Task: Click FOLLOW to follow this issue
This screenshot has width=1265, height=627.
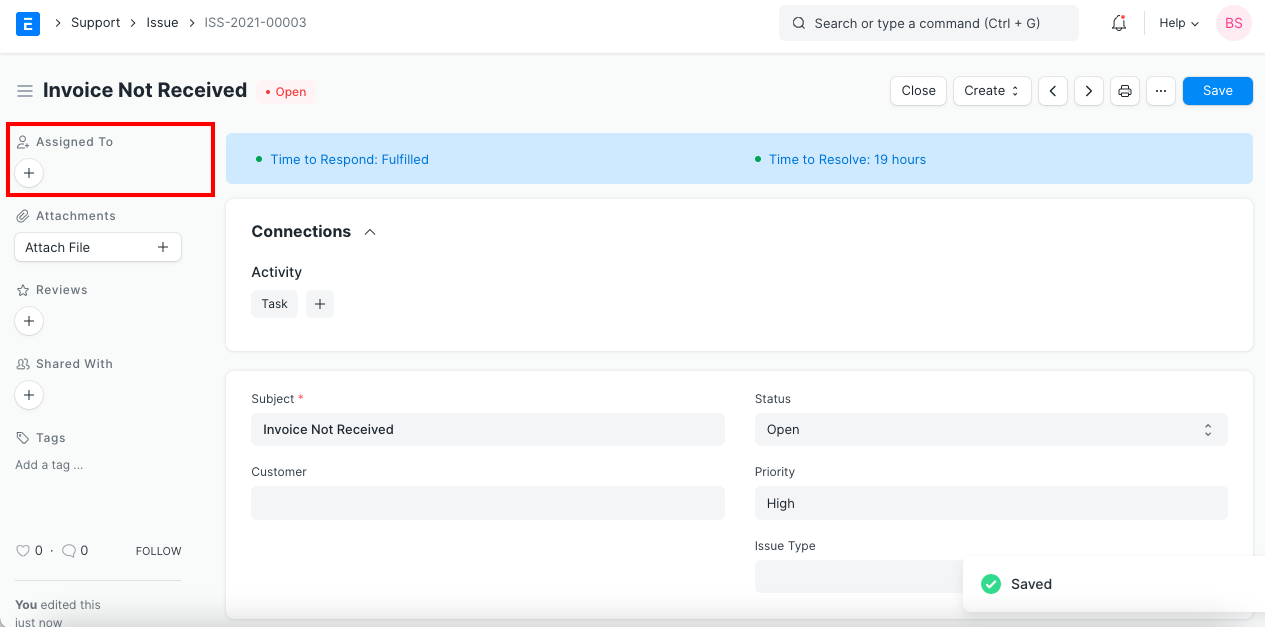Action: click(157, 550)
